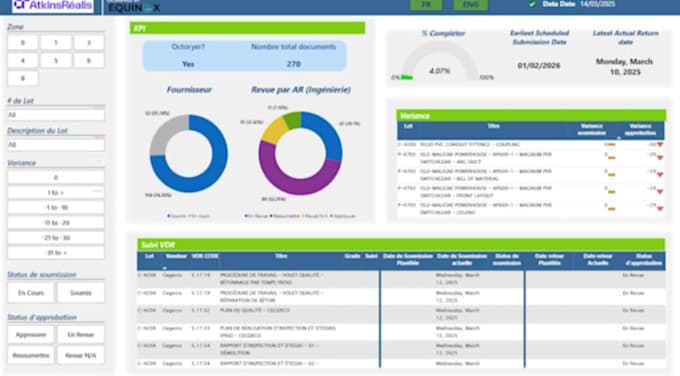Click red down arrow in BILL OF MATERIAL row
Viewport: 680px width, 376px height.
point(660,175)
